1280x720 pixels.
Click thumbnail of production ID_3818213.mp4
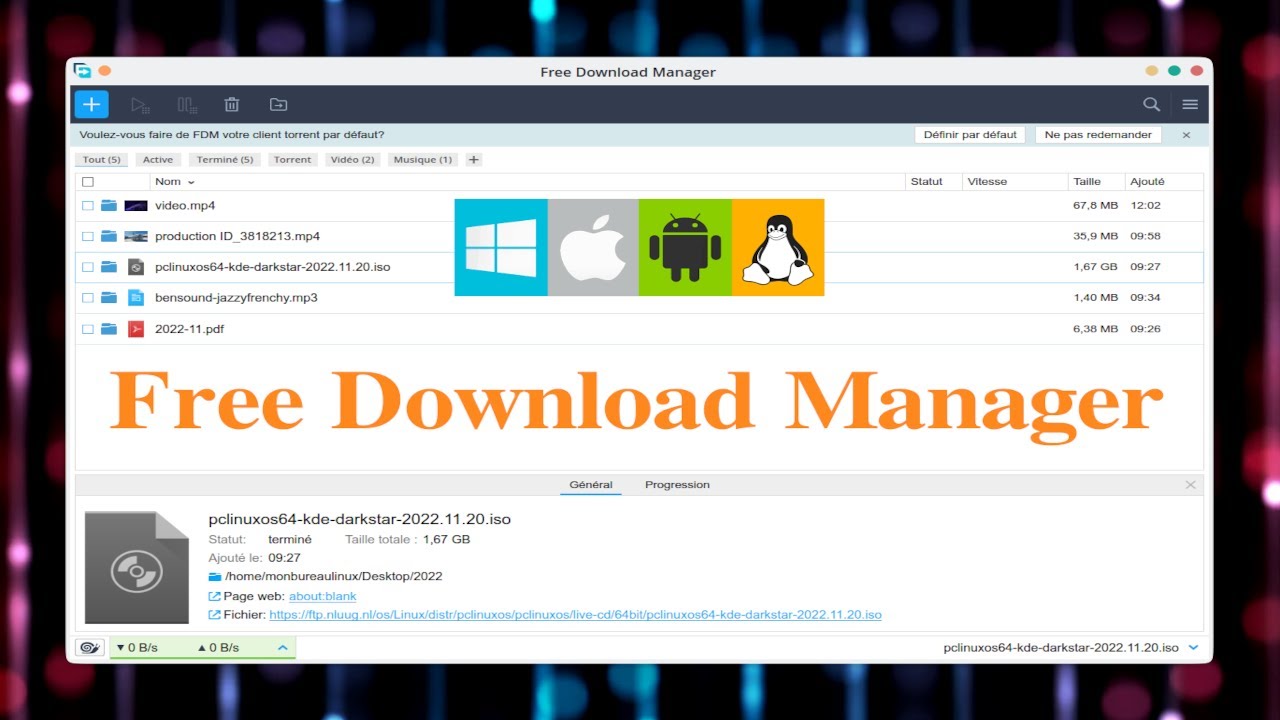coord(136,237)
